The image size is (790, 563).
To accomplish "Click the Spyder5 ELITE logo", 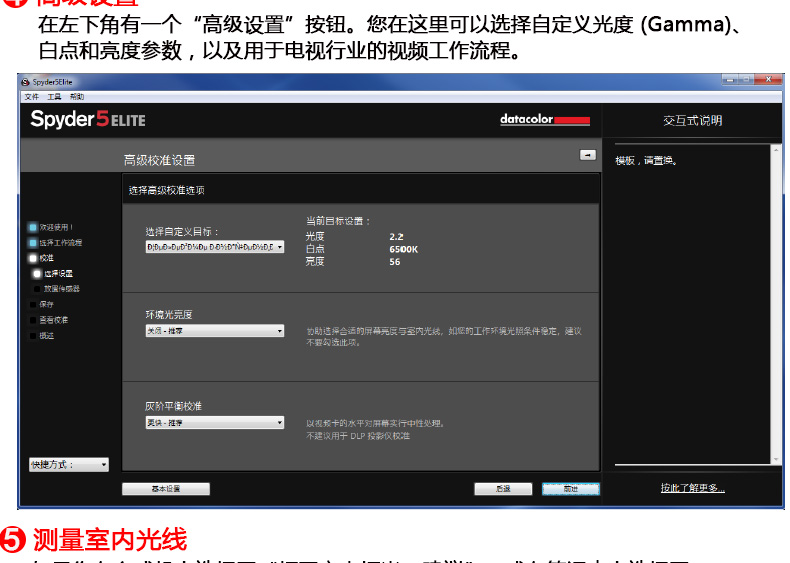I will coord(88,119).
